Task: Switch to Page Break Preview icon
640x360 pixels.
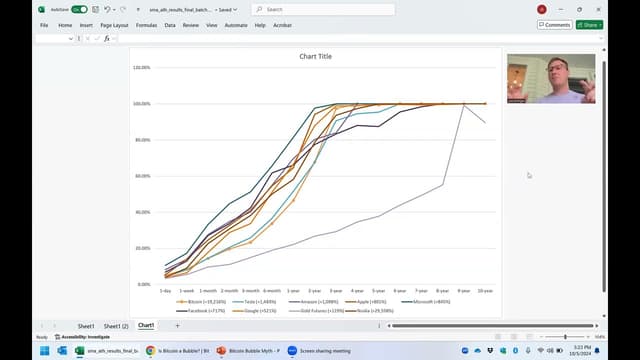Action: click(529, 337)
